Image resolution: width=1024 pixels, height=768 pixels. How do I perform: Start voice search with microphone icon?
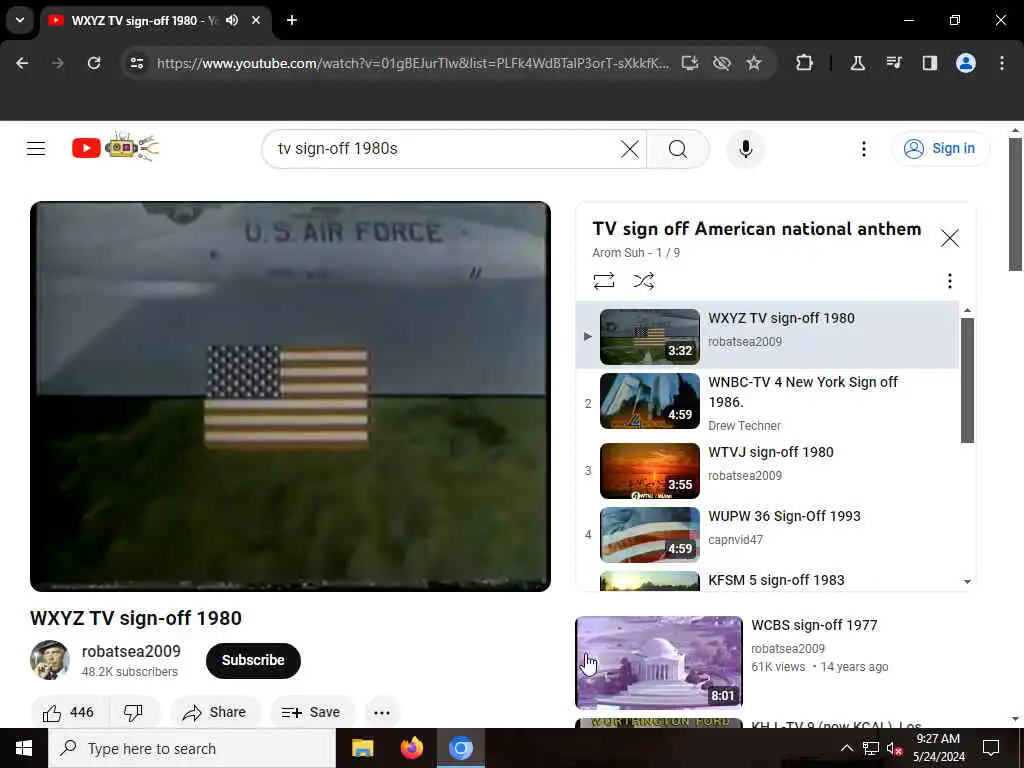(x=745, y=149)
